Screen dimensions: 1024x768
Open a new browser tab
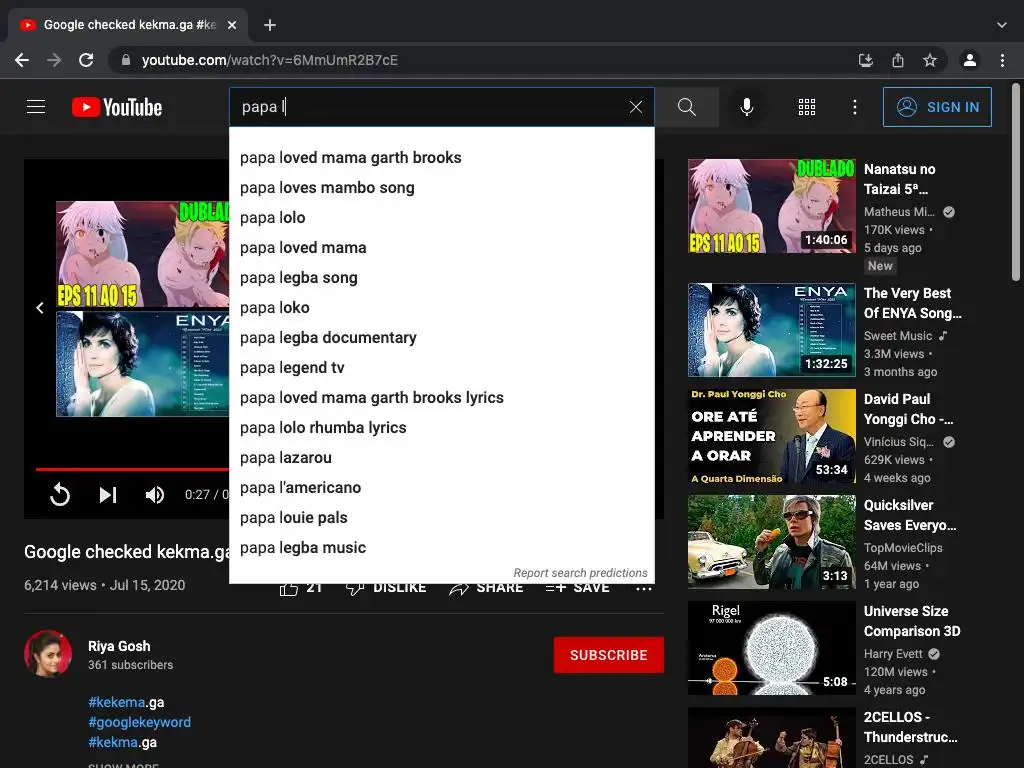pos(270,25)
